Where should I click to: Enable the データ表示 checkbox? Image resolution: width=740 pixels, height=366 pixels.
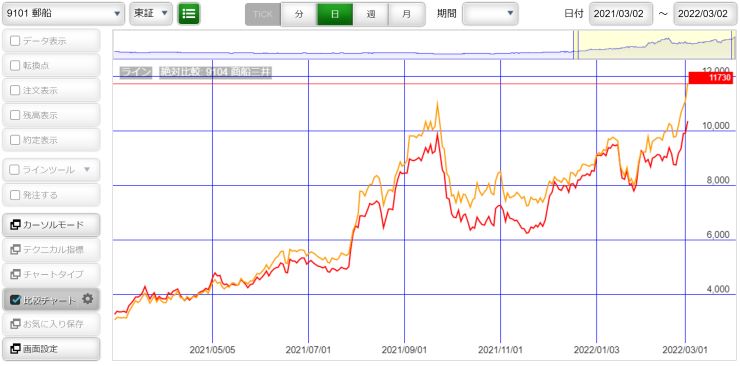15,41
